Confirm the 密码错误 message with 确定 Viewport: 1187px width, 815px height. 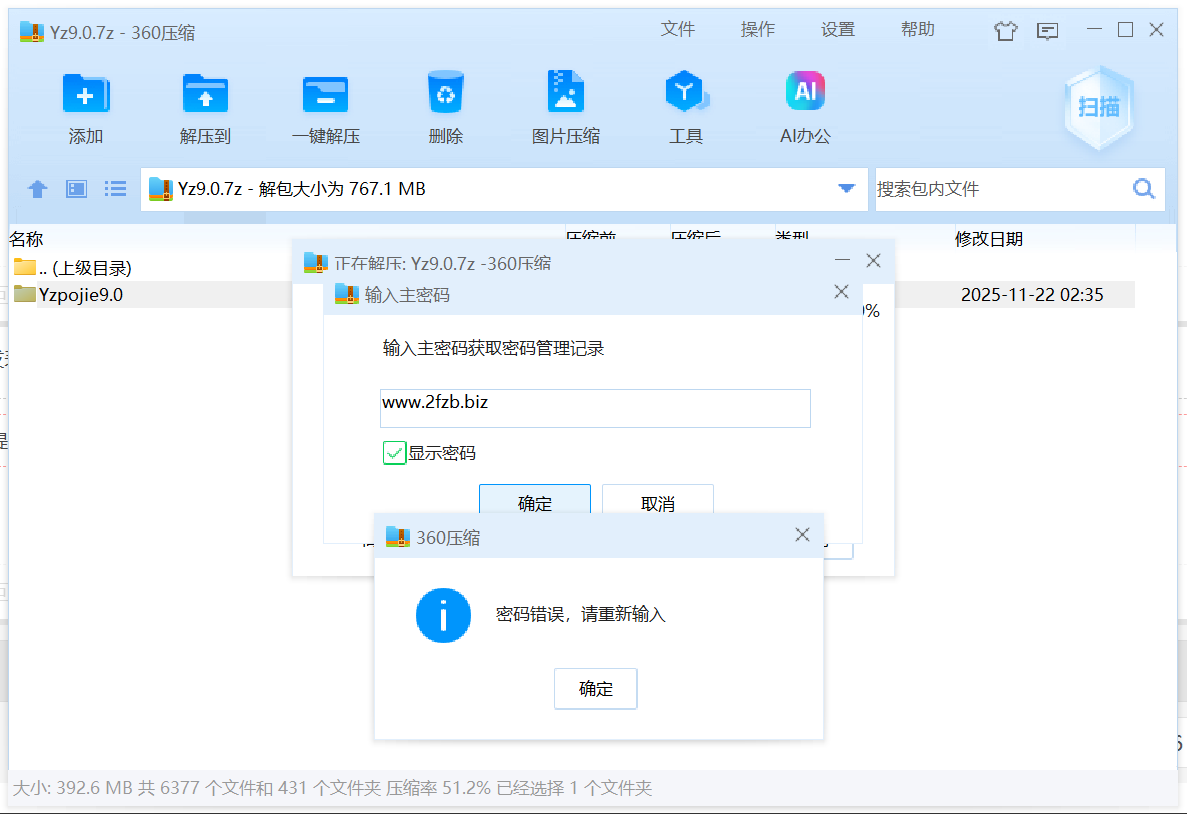(596, 689)
